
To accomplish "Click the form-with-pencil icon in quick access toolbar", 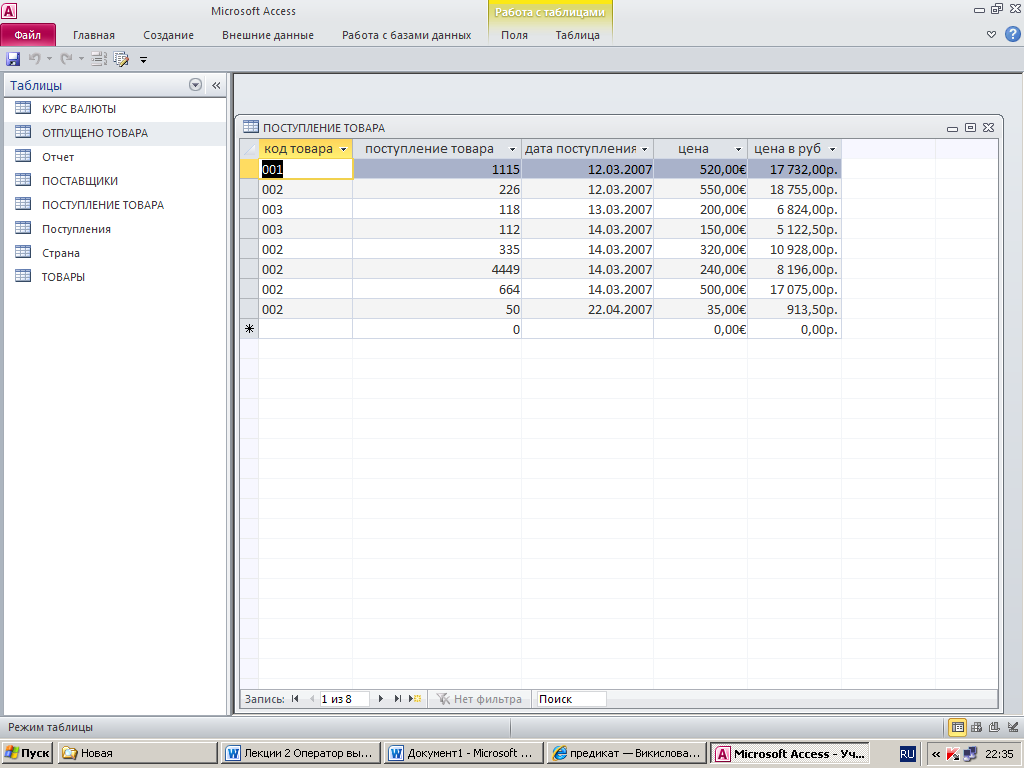I will point(121,59).
